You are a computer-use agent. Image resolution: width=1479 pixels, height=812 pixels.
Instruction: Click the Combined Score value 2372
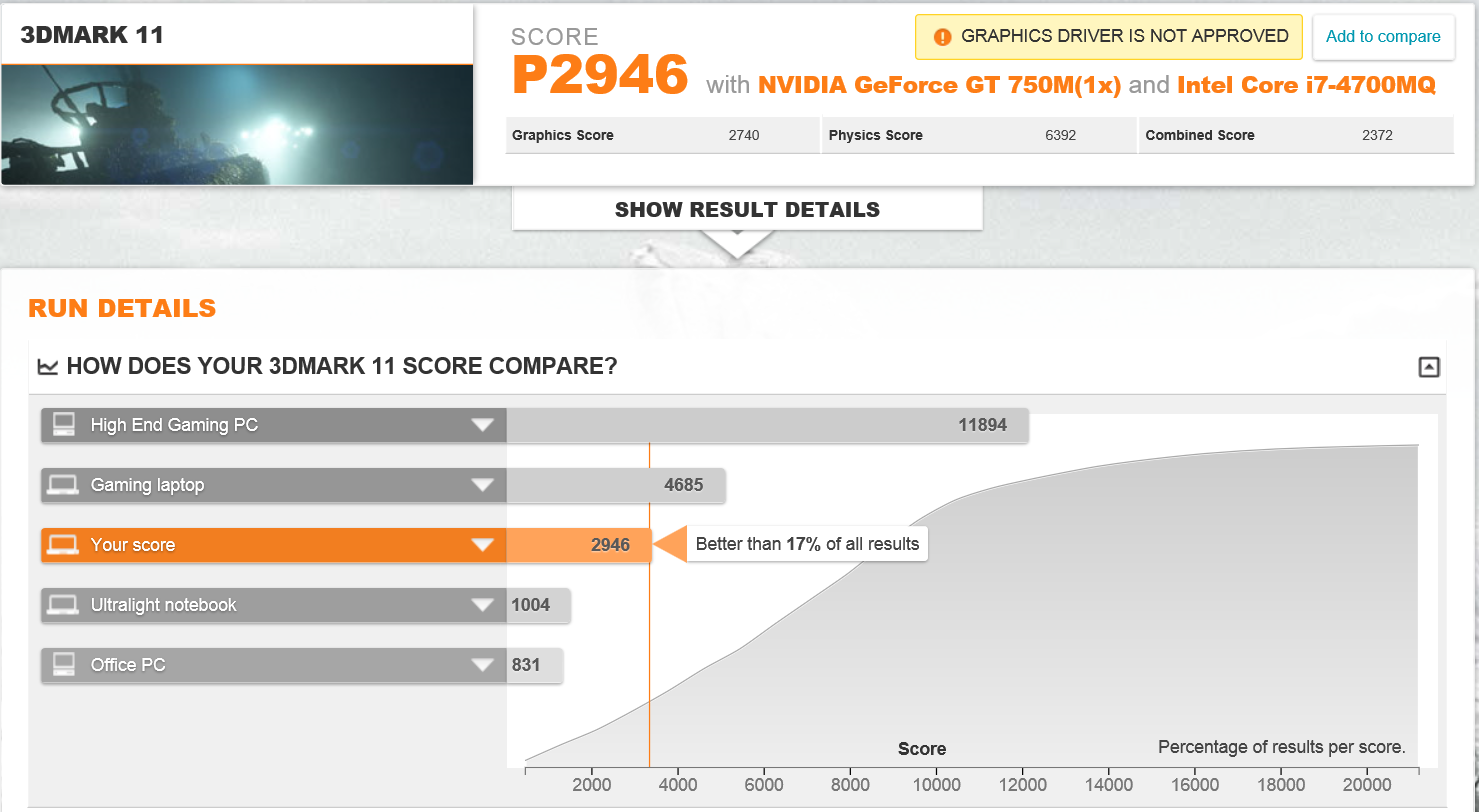point(1377,135)
